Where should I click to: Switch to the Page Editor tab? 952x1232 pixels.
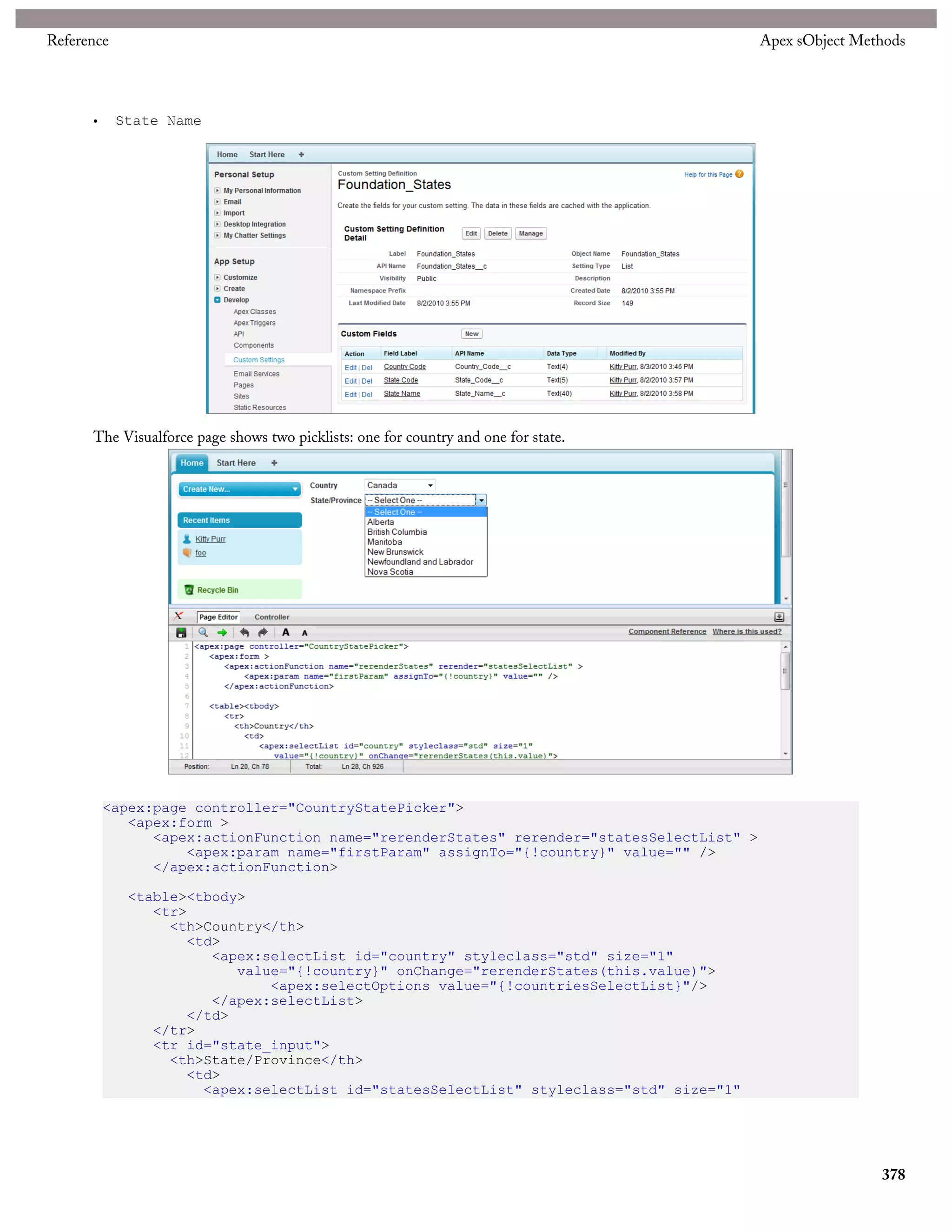pyautogui.click(x=218, y=617)
